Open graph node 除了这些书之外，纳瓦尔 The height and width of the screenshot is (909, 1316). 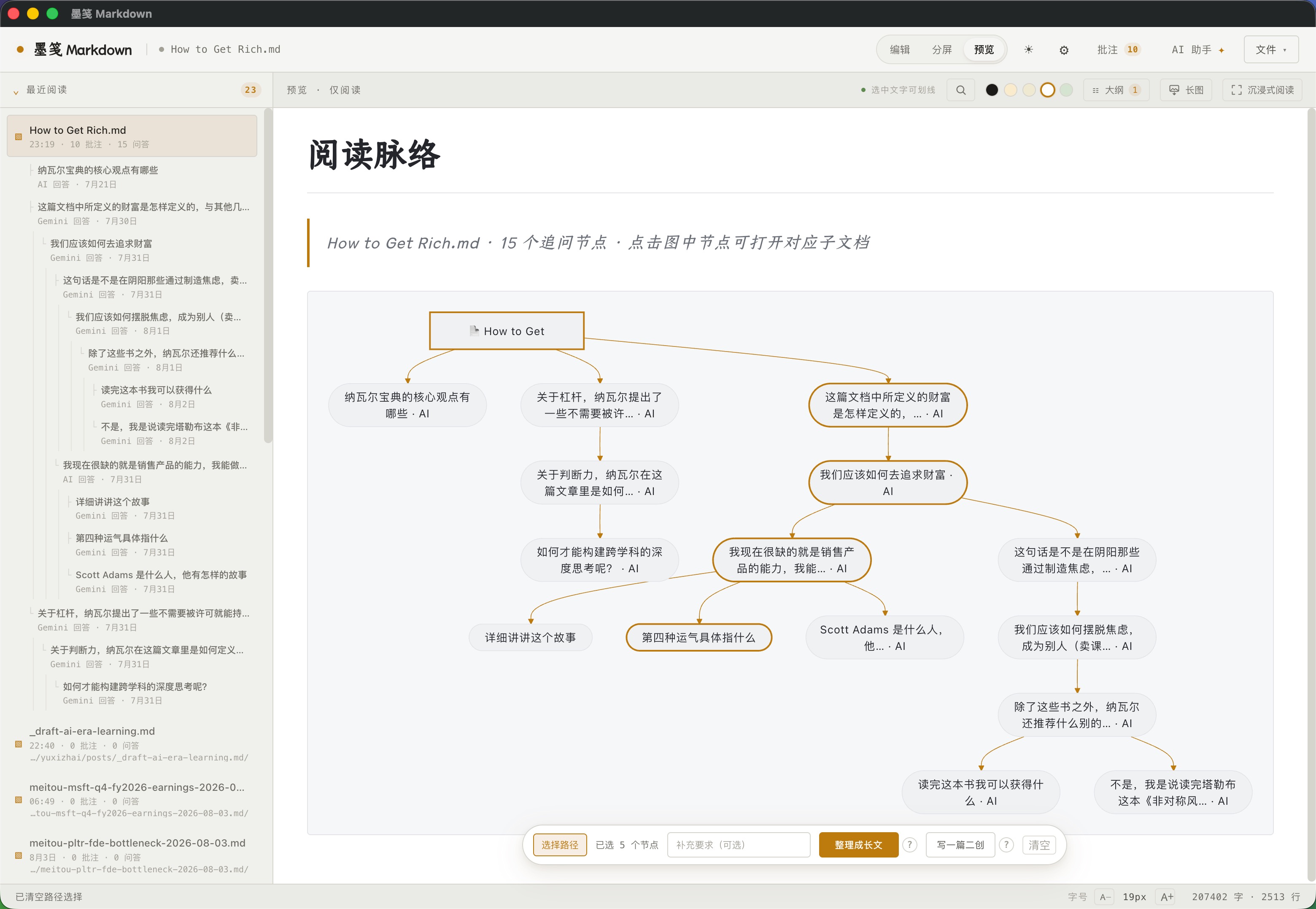point(1076,715)
